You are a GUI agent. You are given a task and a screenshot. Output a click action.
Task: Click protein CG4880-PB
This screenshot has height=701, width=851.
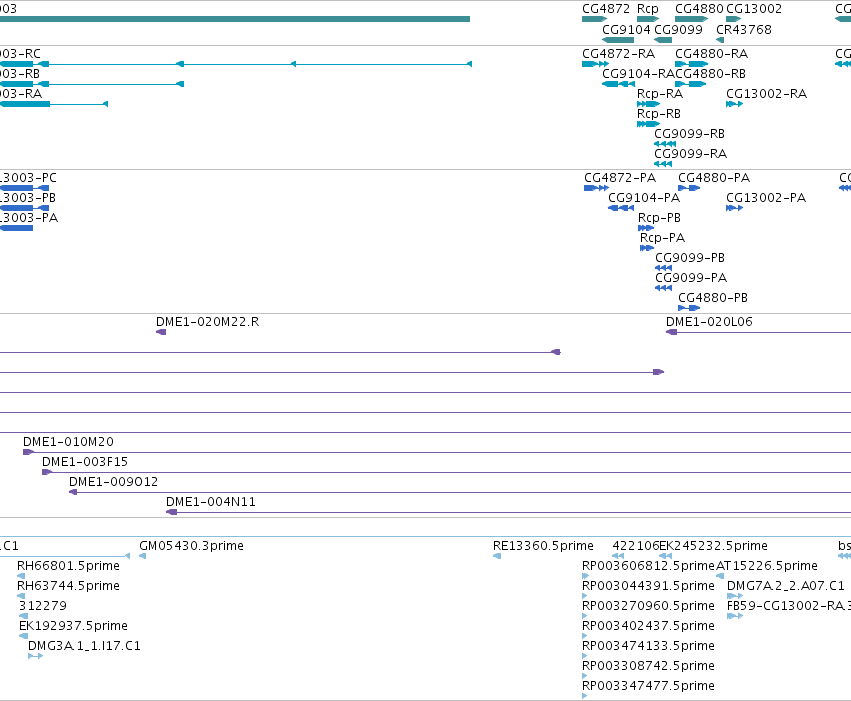click(x=713, y=298)
